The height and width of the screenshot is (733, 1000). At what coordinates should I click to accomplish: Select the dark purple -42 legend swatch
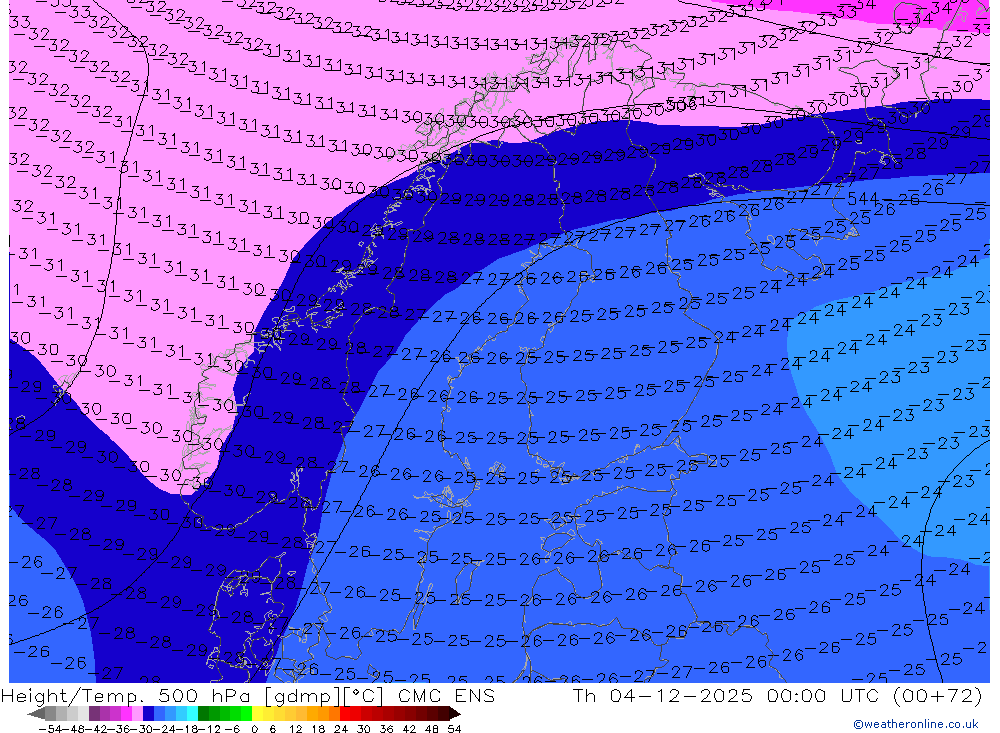[x=94, y=713]
